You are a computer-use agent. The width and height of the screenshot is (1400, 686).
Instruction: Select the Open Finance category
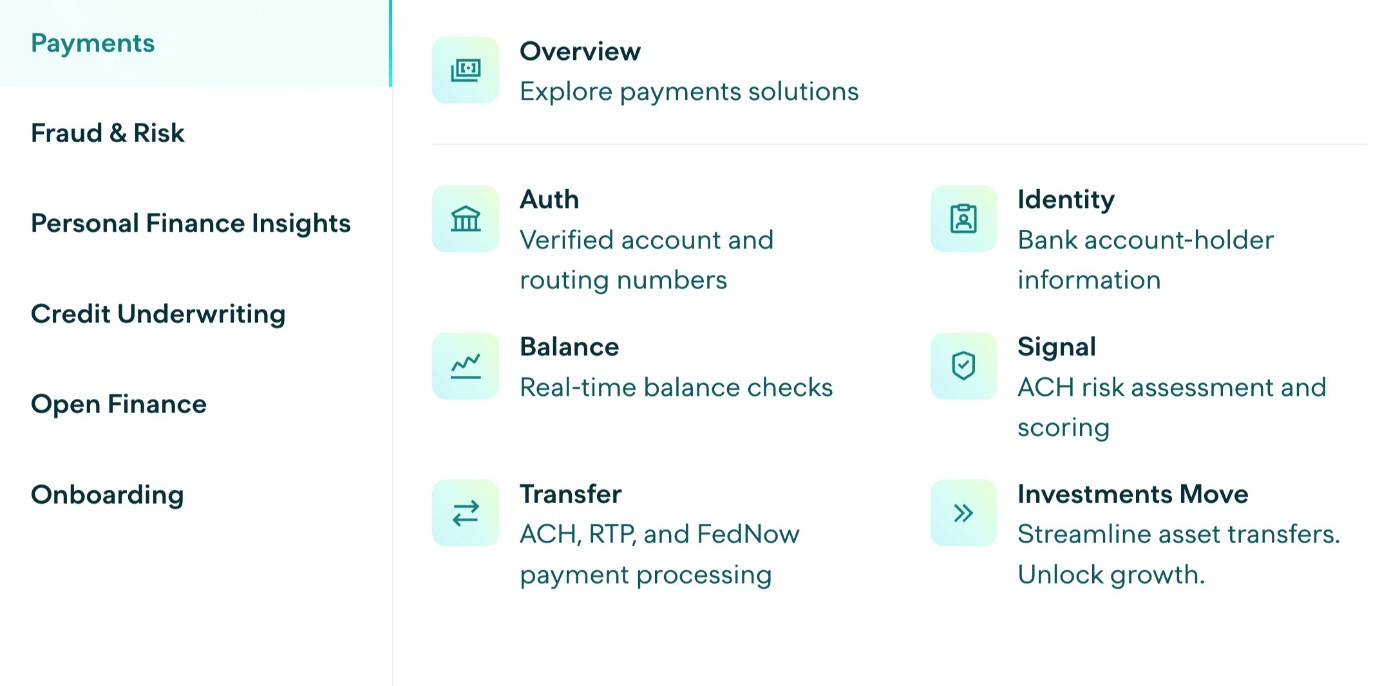119,404
